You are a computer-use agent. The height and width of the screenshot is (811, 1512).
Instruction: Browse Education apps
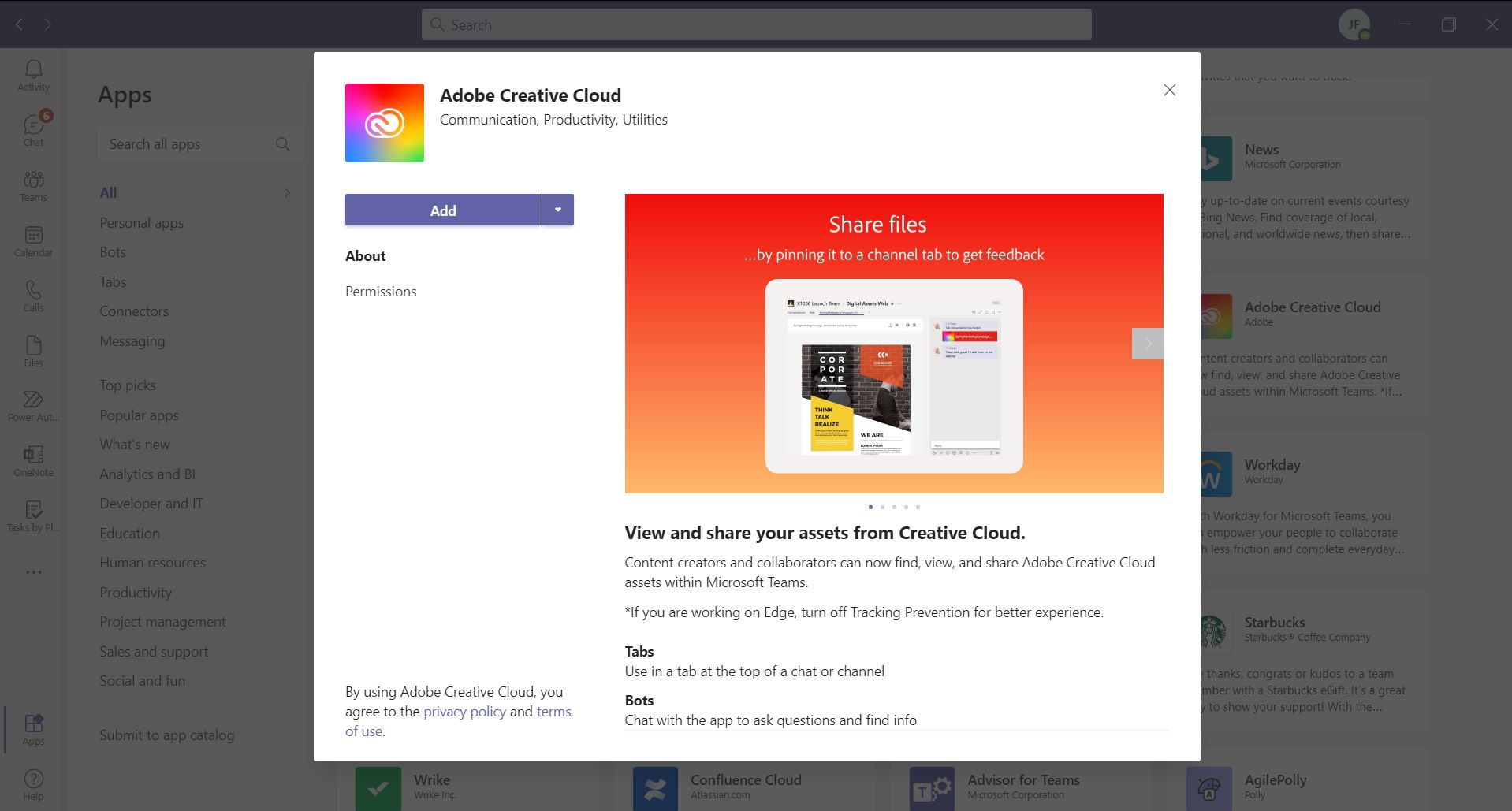(129, 534)
